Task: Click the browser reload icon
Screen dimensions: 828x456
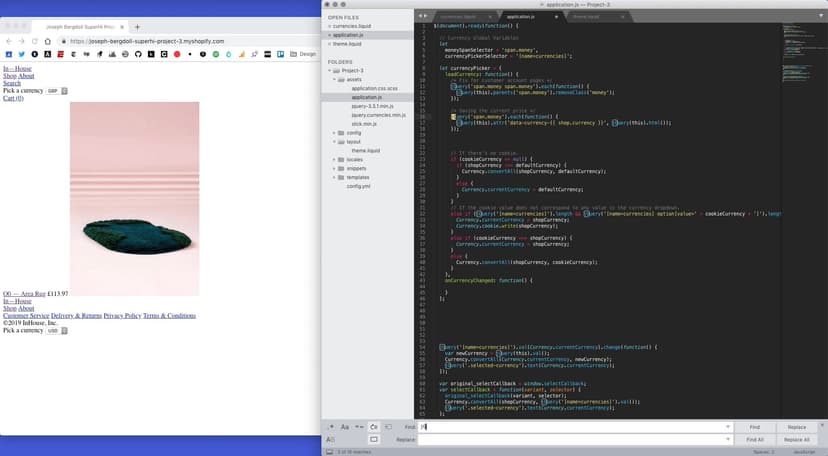Action: tap(34, 41)
